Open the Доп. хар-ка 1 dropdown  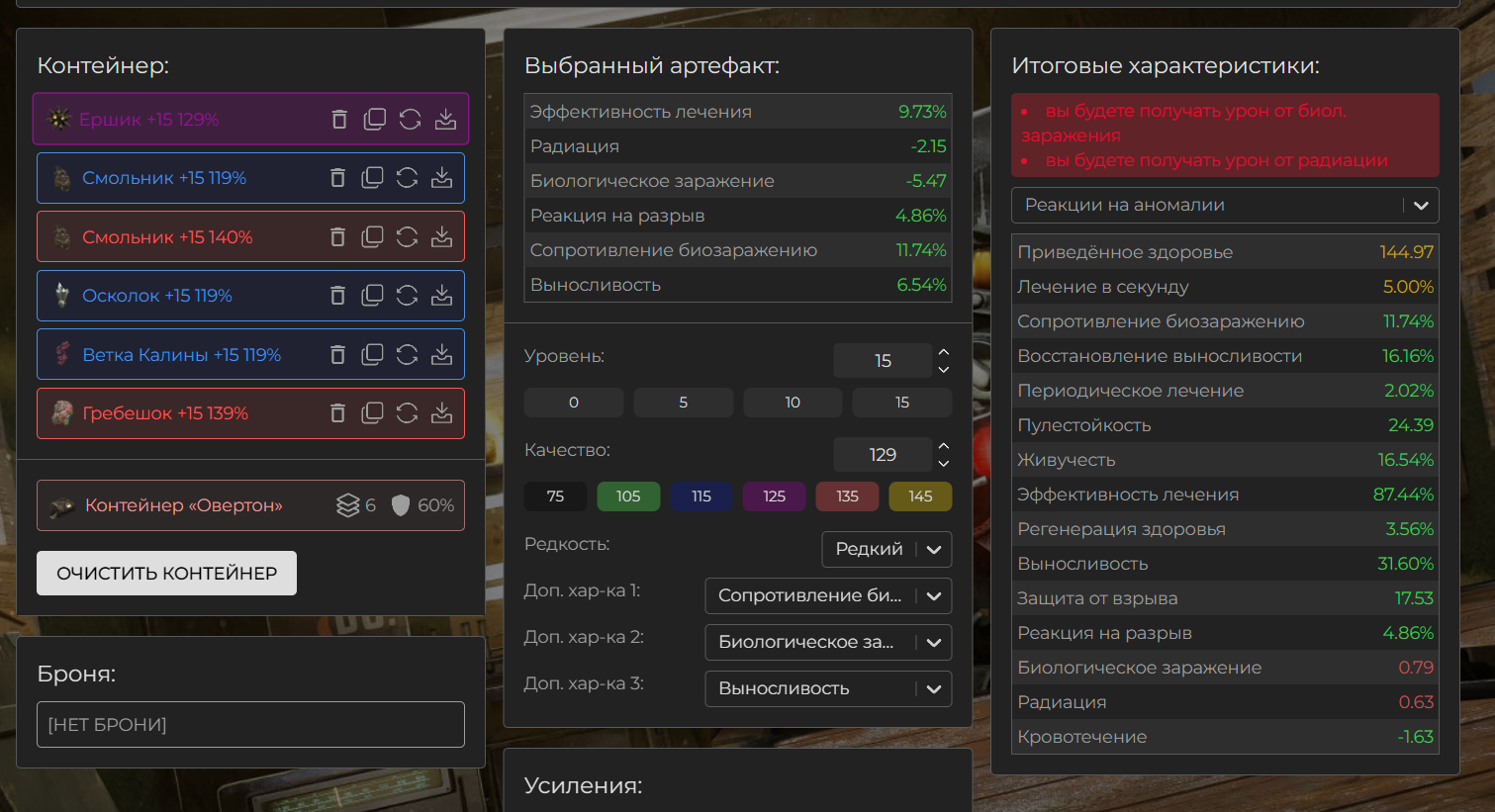tap(828, 595)
